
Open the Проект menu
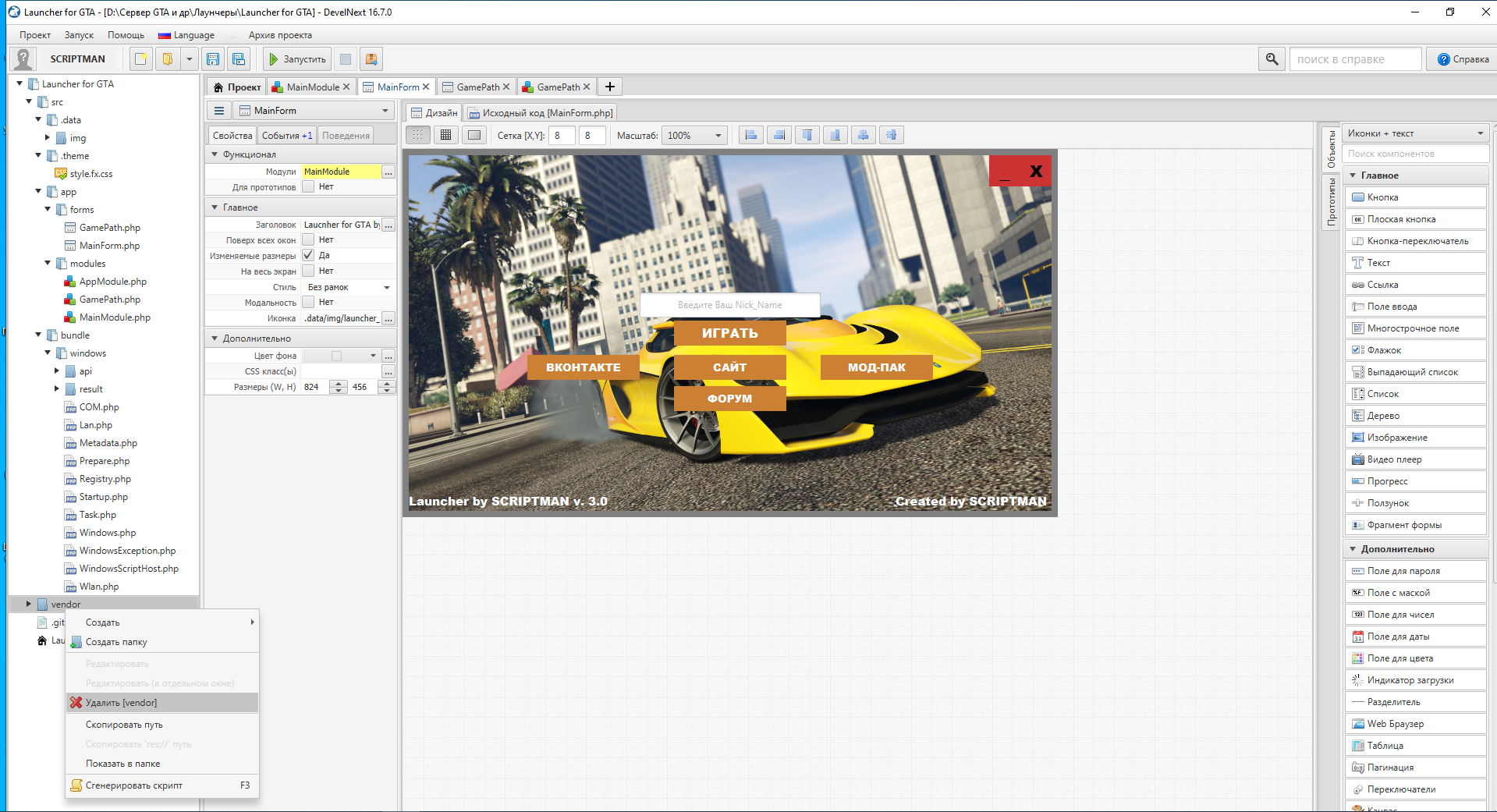coord(35,35)
